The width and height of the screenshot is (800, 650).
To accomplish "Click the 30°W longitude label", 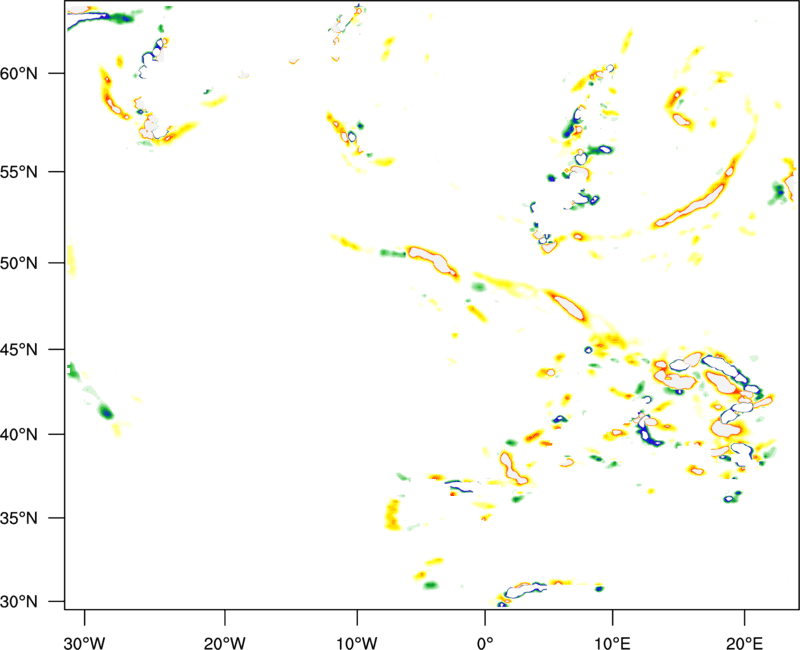I will tap(85, 643).
